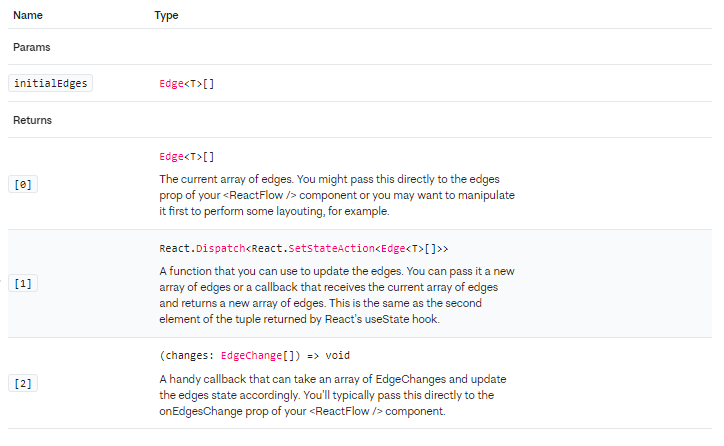724x446 pixels.
Task: Select the Returns section label
Action: [x=33, y=120]
